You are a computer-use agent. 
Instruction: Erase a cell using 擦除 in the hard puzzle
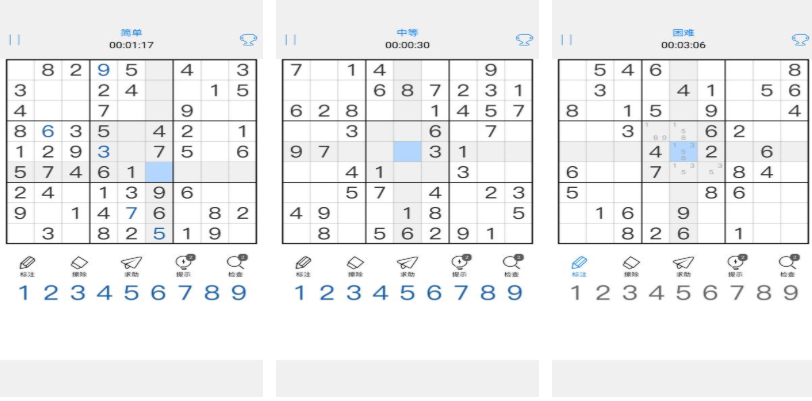pos(630,265)
